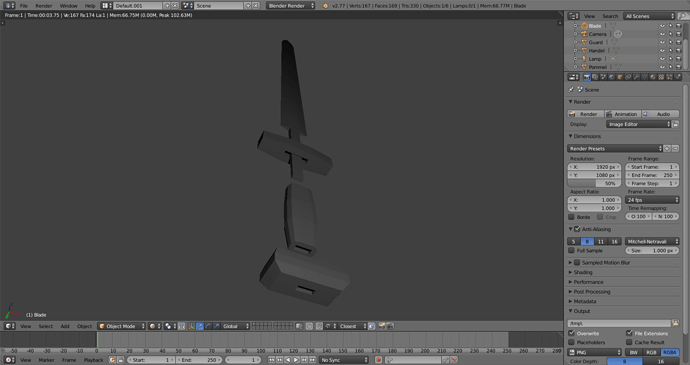Image resolution: width=690 pixels, height=365 pixels.
Task: Click the Timeline editor type icon
Action: click(10, 360)
